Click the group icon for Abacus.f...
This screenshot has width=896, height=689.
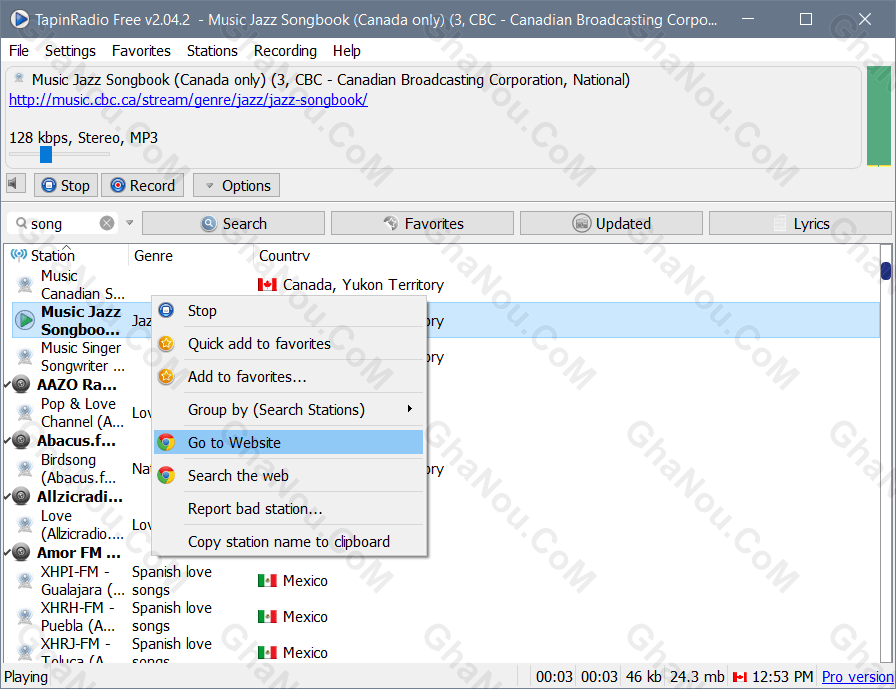[x=21, y=440]
